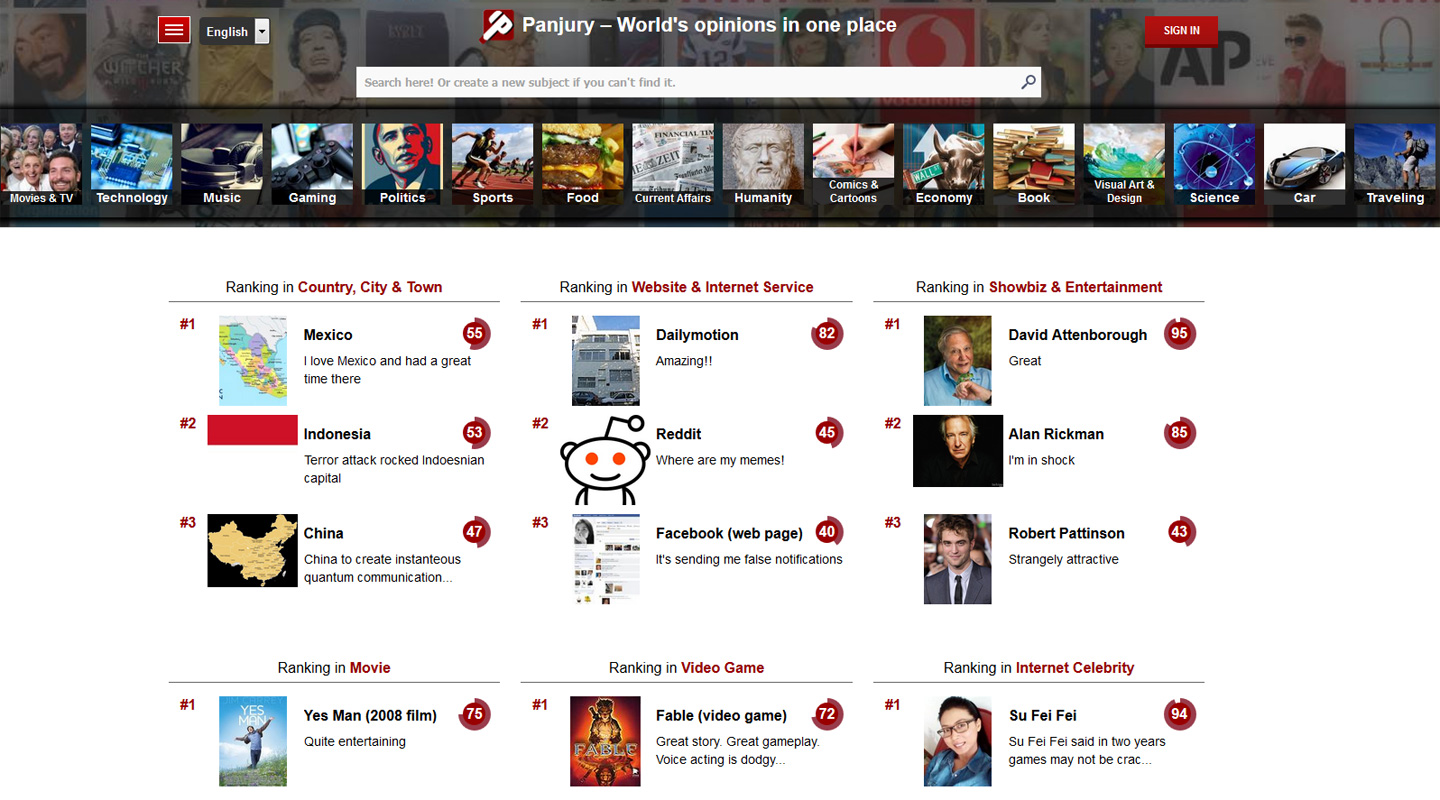The height and width of the screenshot is (800, 1440).
Task: Open the Economy category tile
Action: coord(944,164)
